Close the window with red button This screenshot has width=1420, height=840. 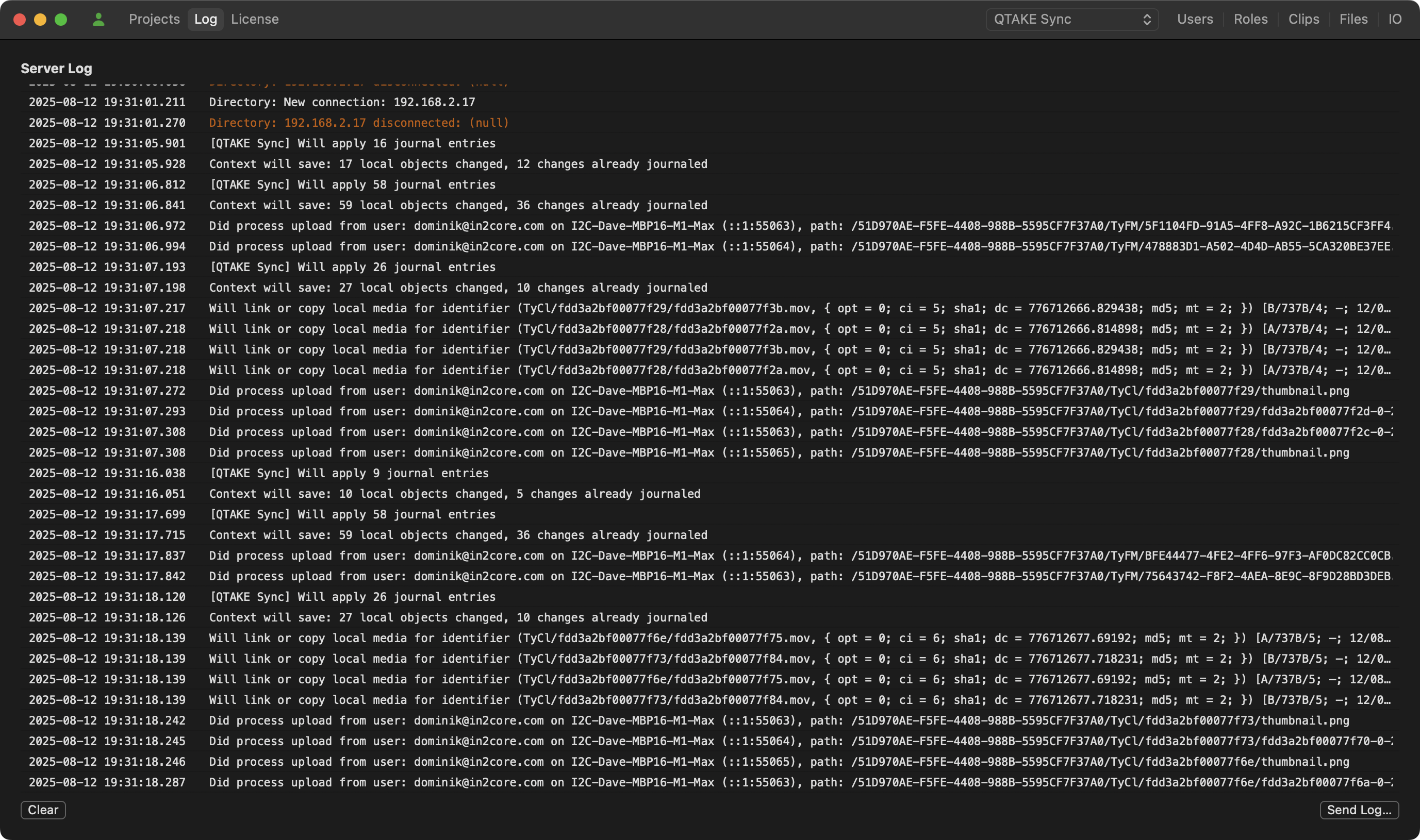(20, 20)
